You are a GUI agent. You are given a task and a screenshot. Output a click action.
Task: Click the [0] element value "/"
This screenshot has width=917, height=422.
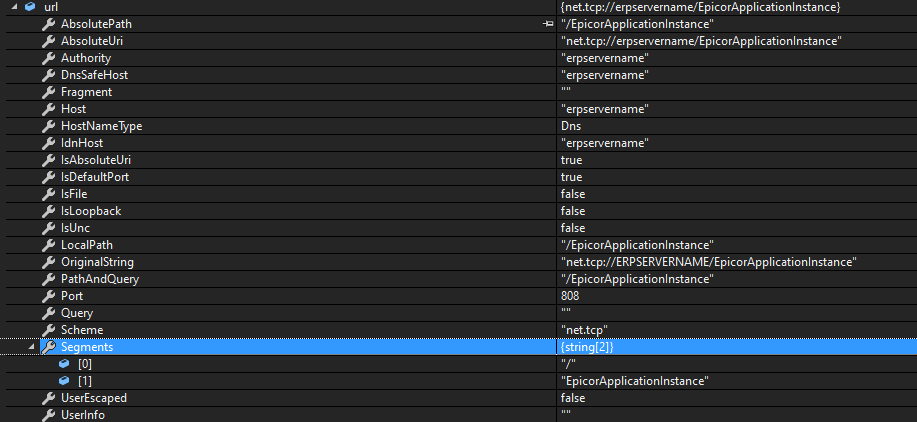tap(568, 364)
